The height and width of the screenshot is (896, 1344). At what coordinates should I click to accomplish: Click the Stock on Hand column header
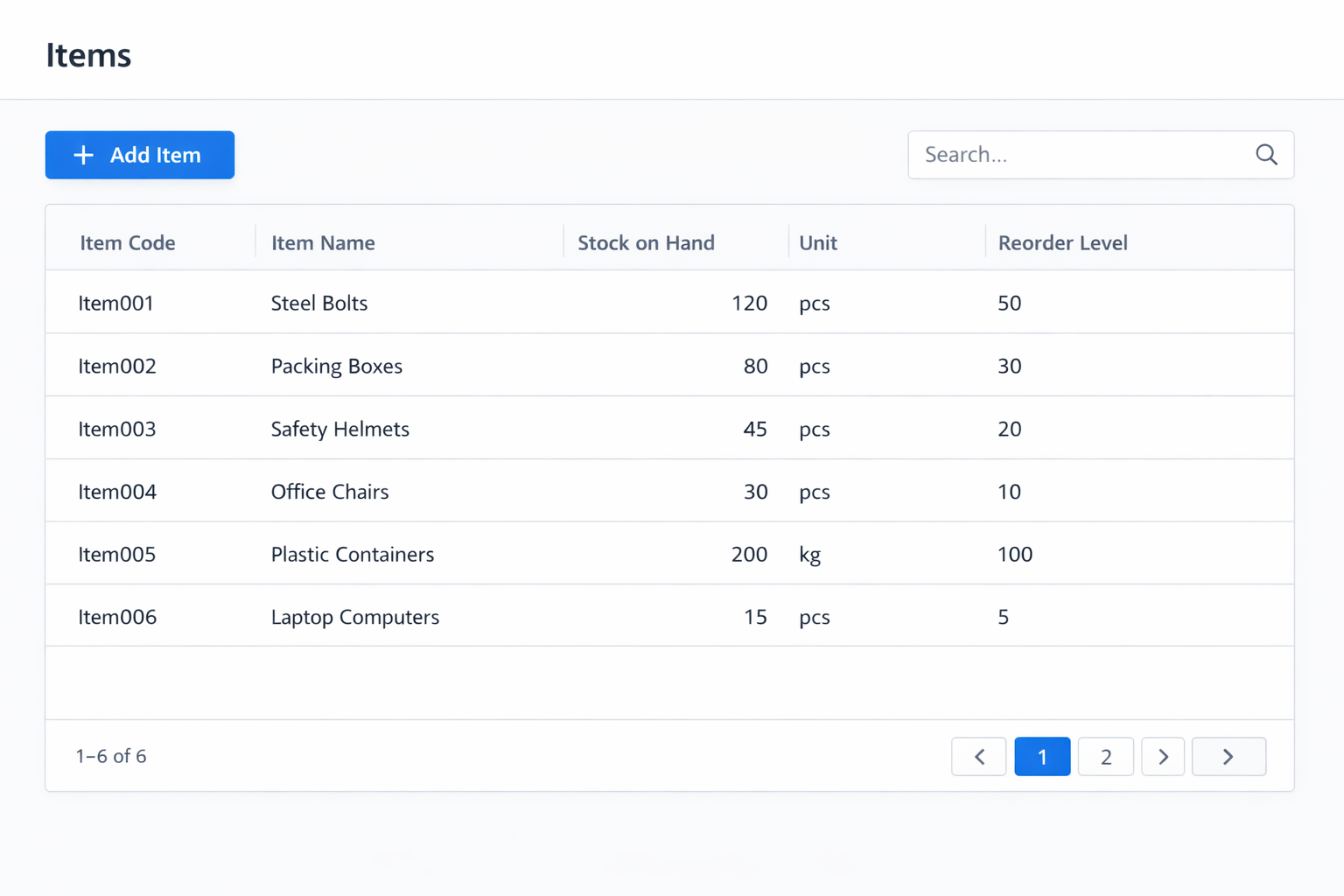[x=646, y=243]
